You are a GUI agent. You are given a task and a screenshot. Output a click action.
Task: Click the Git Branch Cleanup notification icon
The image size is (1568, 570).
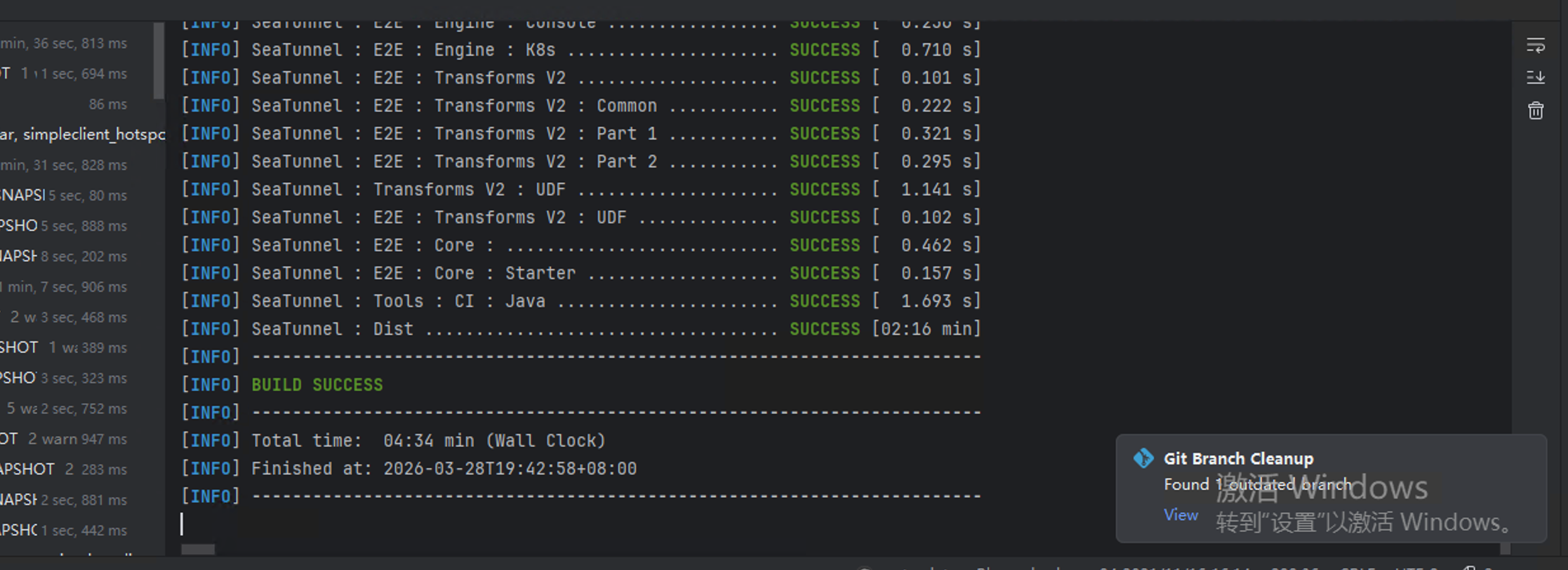tap(1143, 458)
